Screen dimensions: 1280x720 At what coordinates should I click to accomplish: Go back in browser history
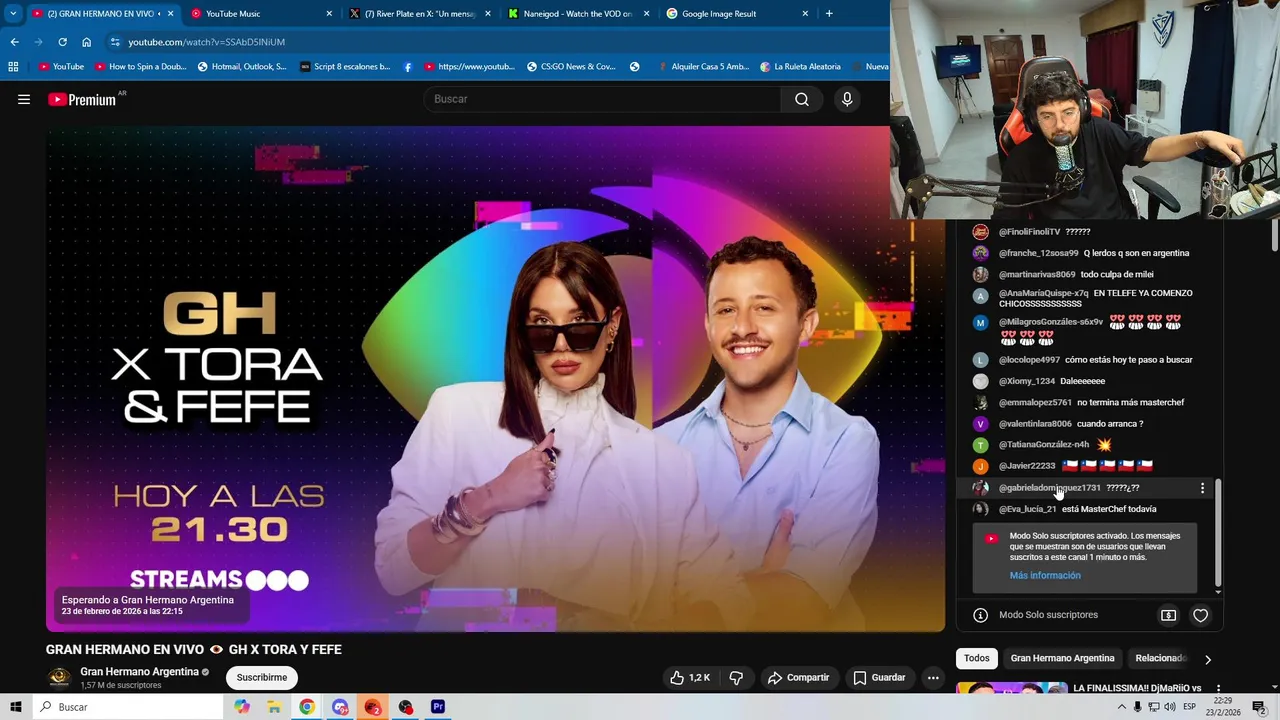click(x=14, y=42)
